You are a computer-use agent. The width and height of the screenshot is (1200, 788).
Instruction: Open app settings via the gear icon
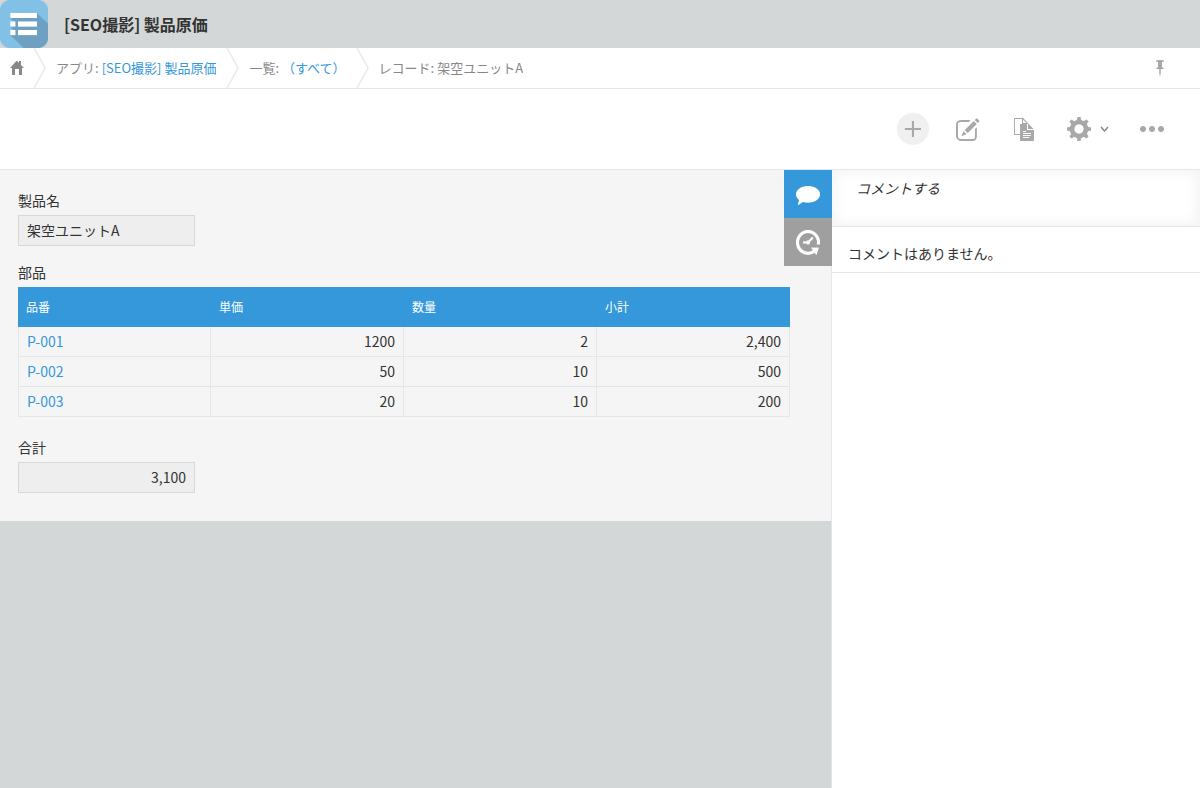(1079, 129)
